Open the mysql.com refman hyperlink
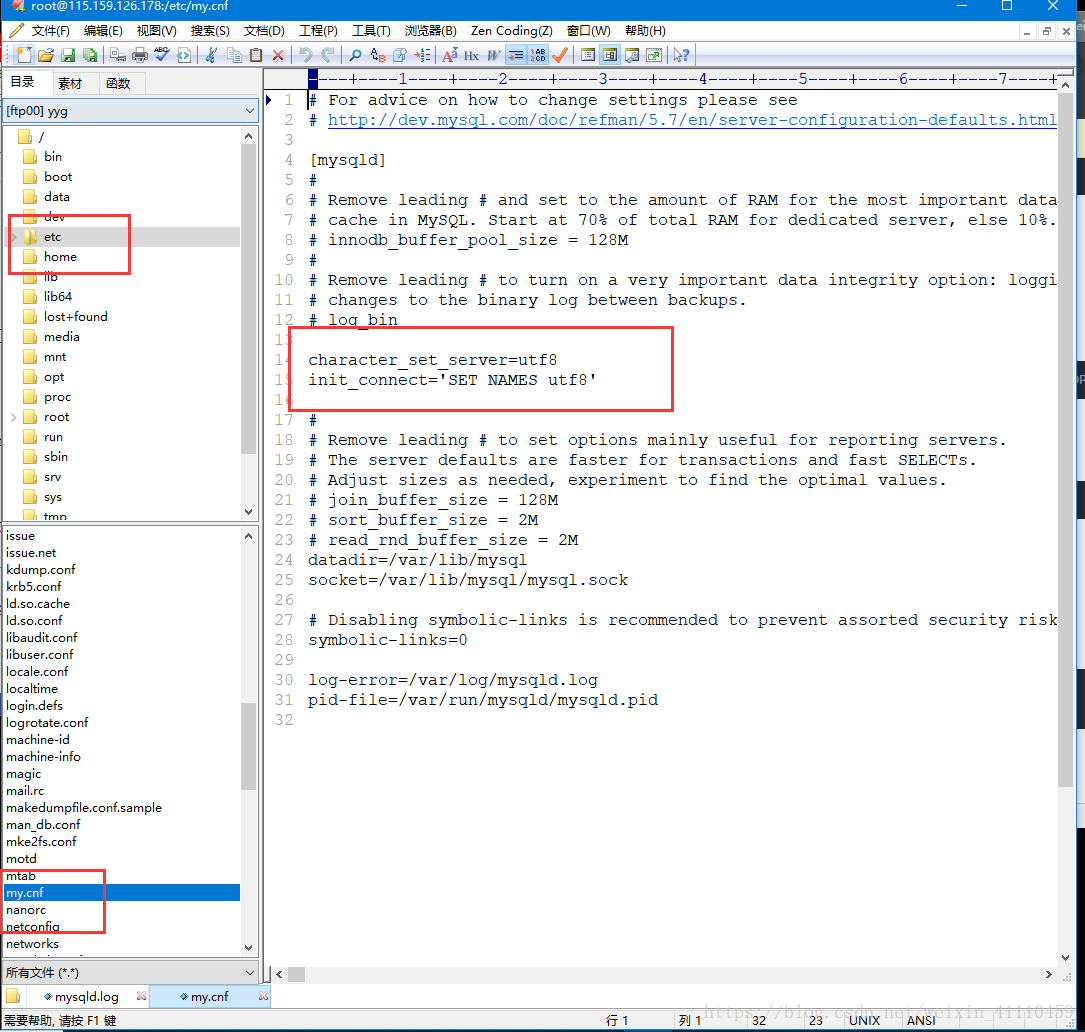 (x=691, y=120)
